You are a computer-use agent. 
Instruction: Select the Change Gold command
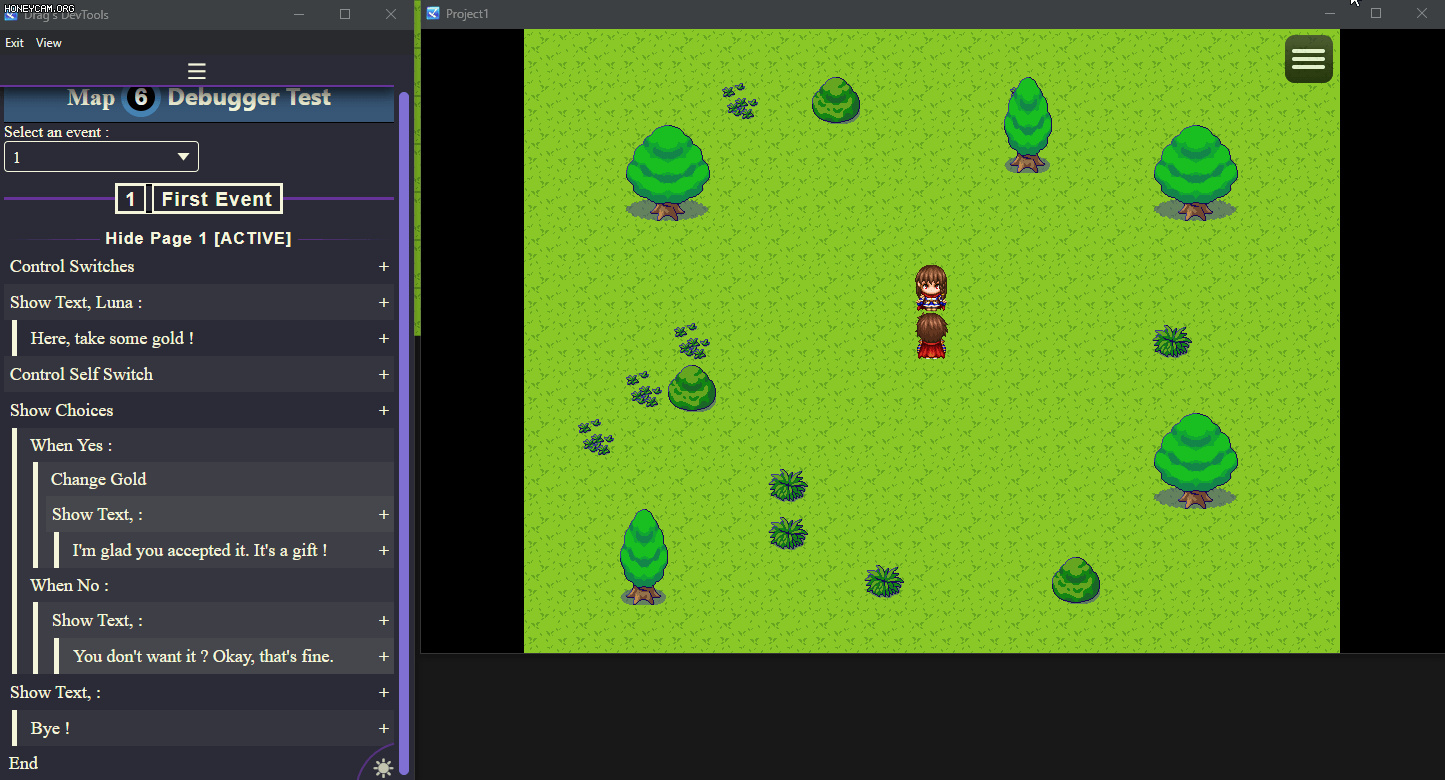(98, 479)
